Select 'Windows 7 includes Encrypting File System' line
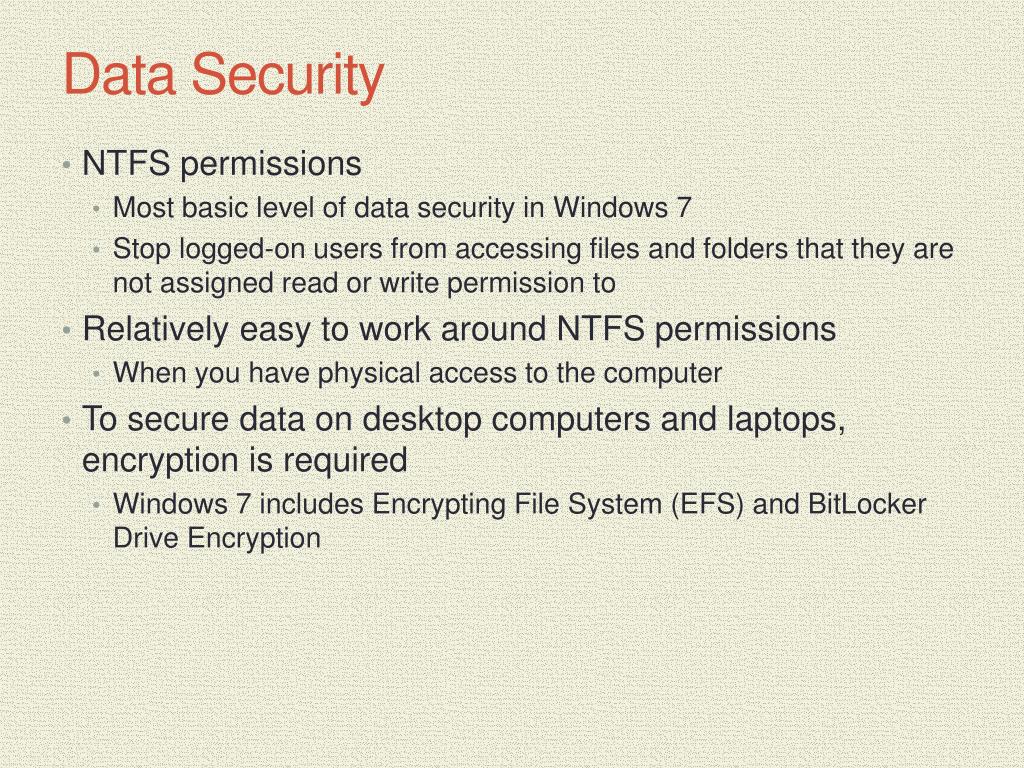The height and width of the screenshot is (768, 1024). [519, 504]
